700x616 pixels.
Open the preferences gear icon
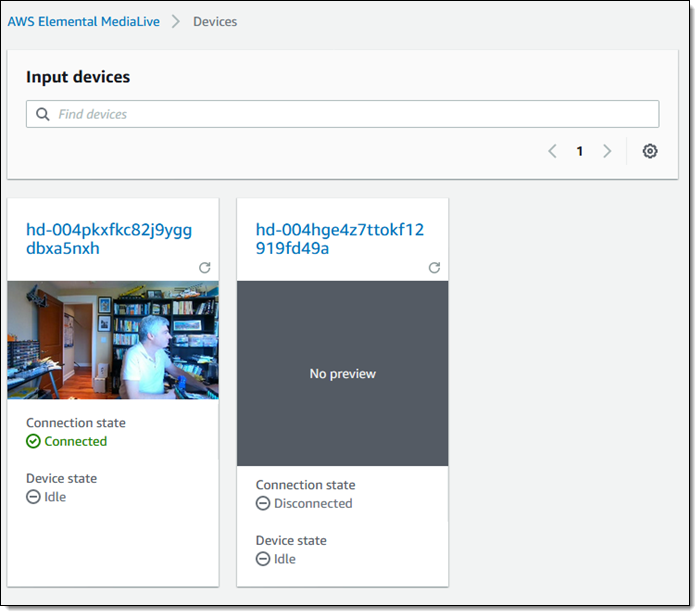(x=650, y=151)
